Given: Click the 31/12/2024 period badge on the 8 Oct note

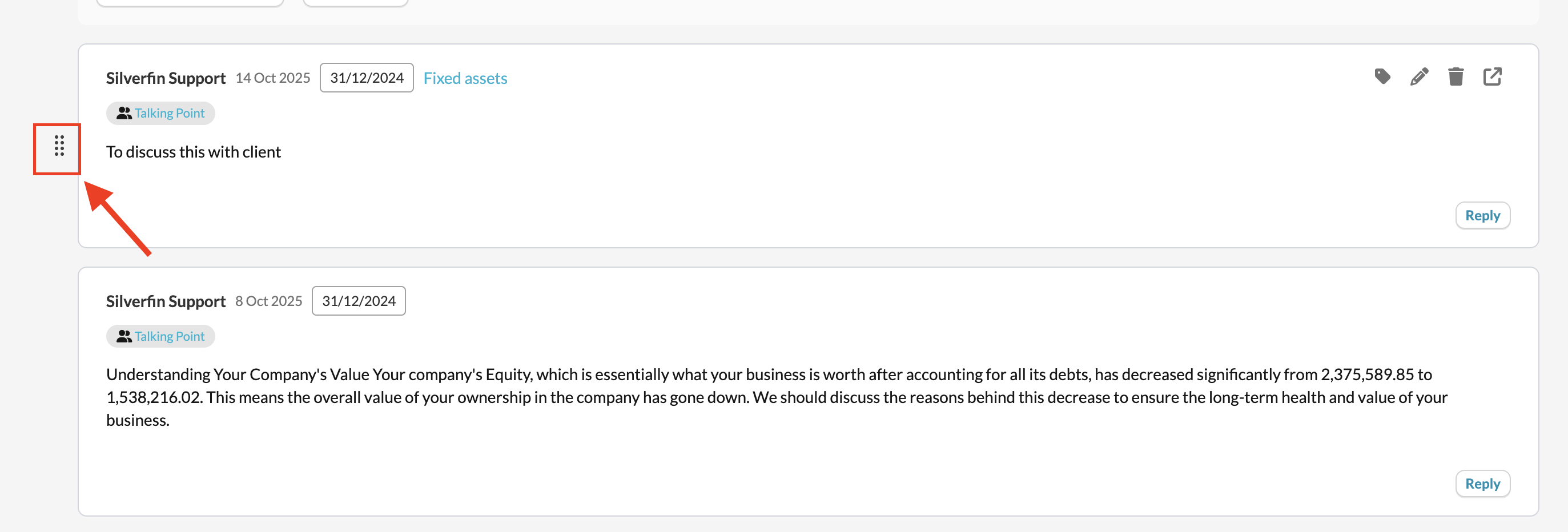Looking at the screenshot, I should (359, 301).
